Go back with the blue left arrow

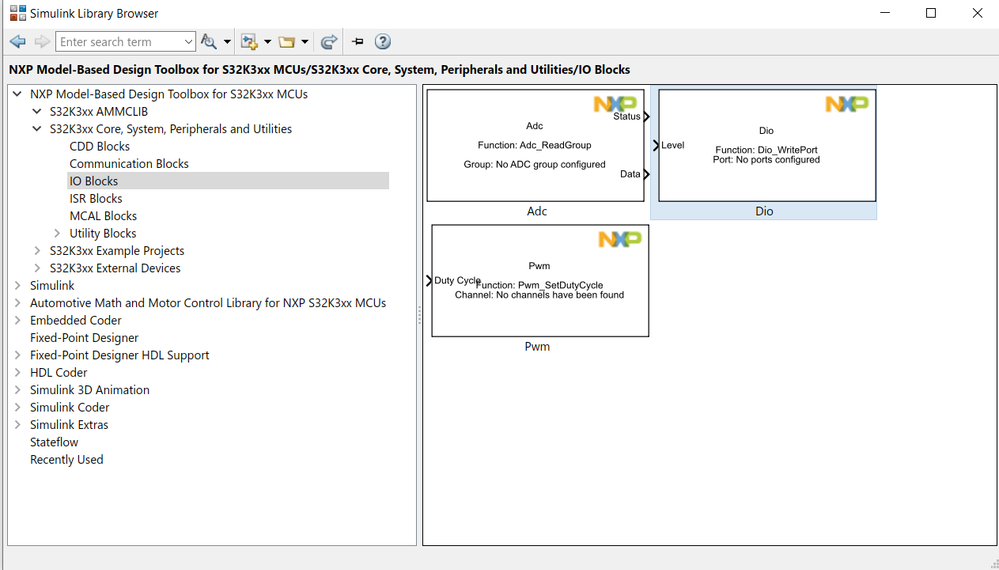[x=18, y=42]
